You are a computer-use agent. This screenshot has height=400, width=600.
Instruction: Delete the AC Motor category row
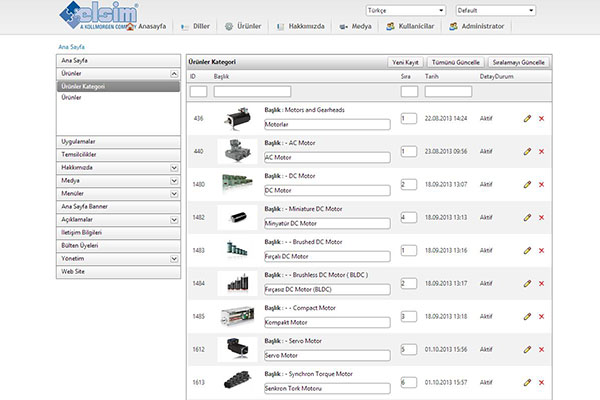(x=541, y=151)
